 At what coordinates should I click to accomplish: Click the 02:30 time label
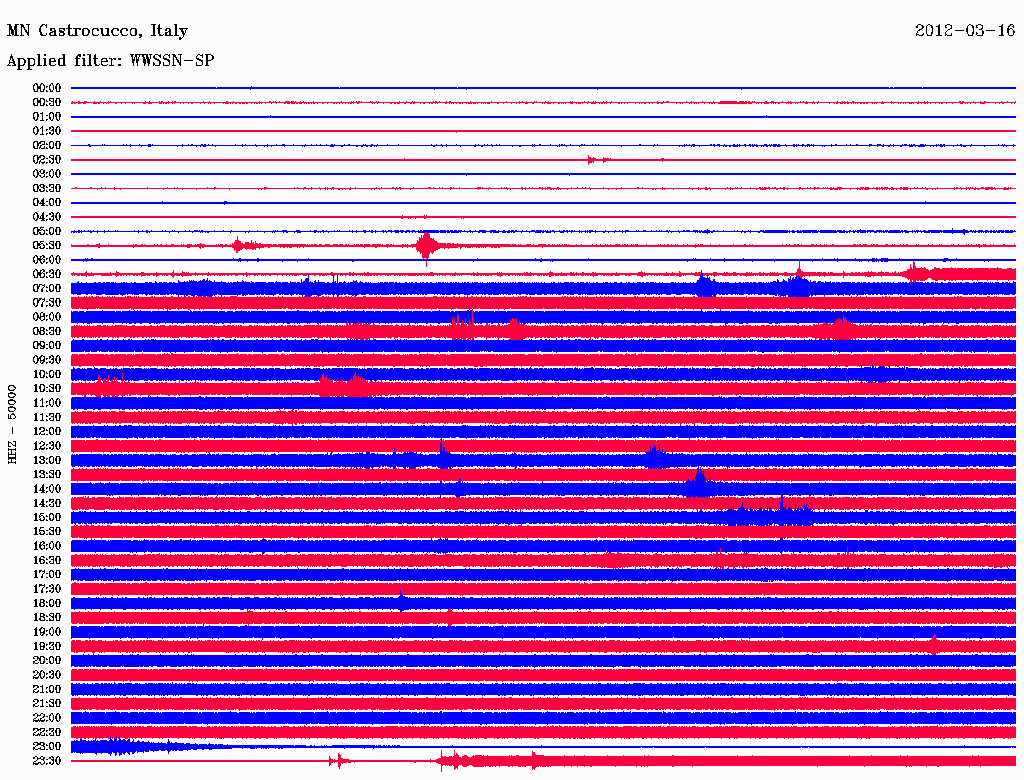(x=47, y=160)
